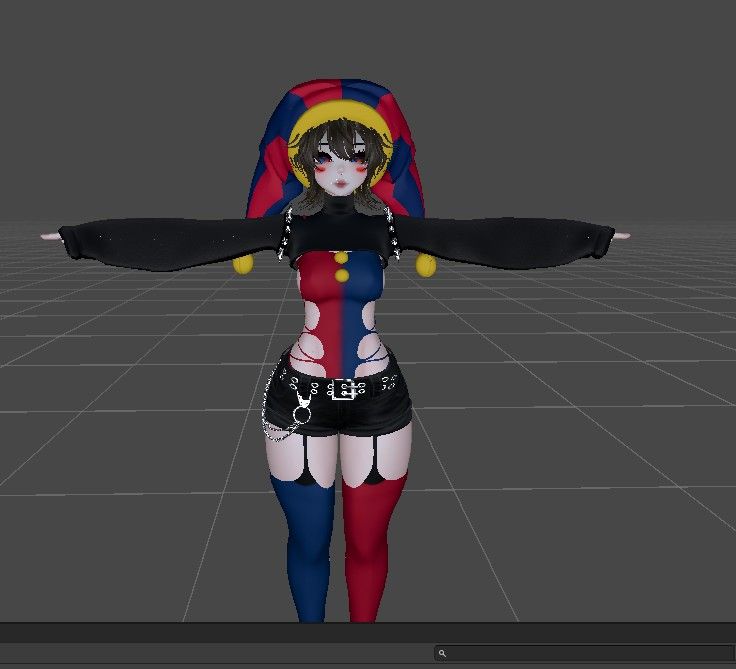The height and width of the screenshot is (669, 736).
Task: Click the hand at far left
Action: point(51,237)
